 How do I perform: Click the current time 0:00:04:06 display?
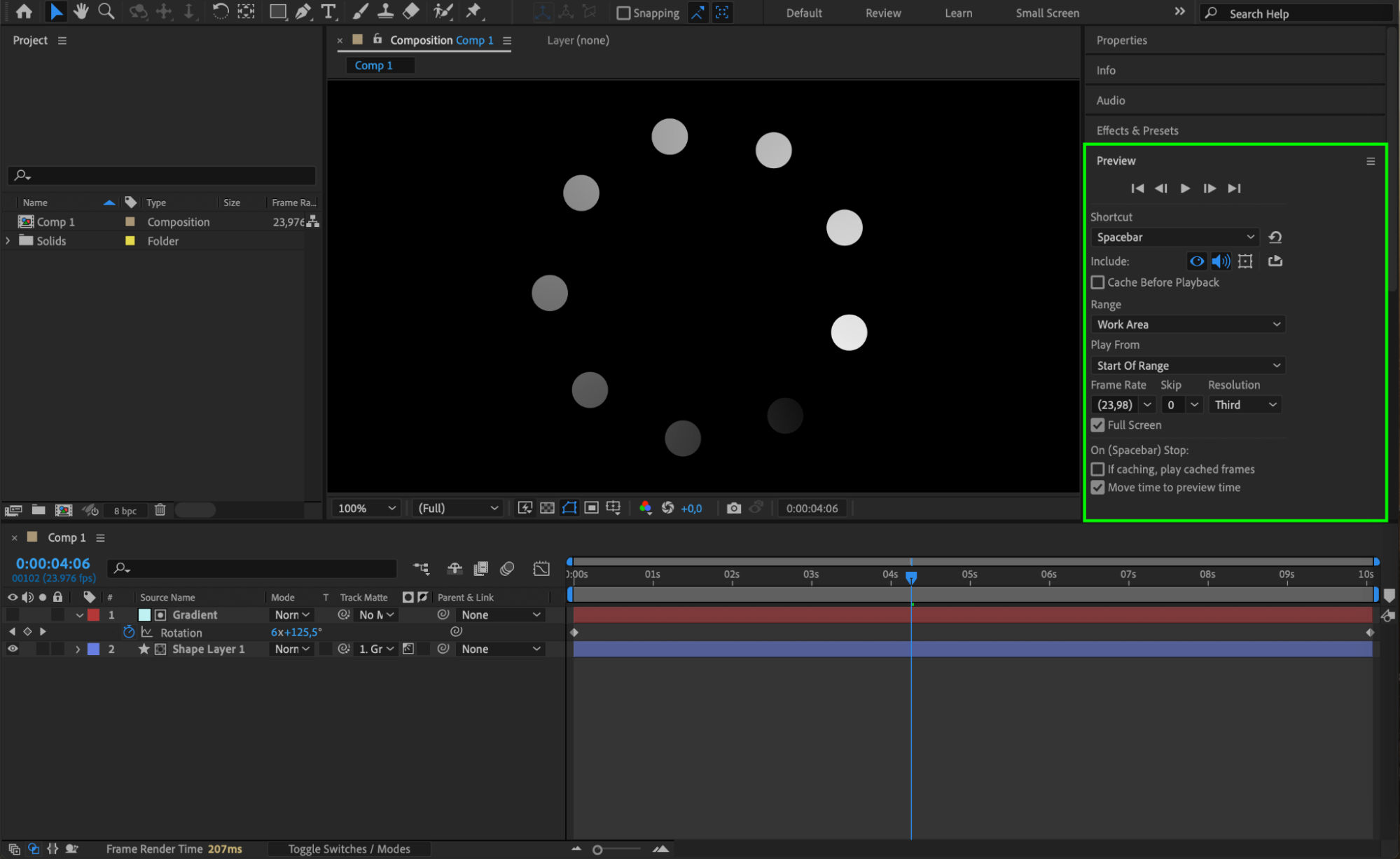click(53, 563)
